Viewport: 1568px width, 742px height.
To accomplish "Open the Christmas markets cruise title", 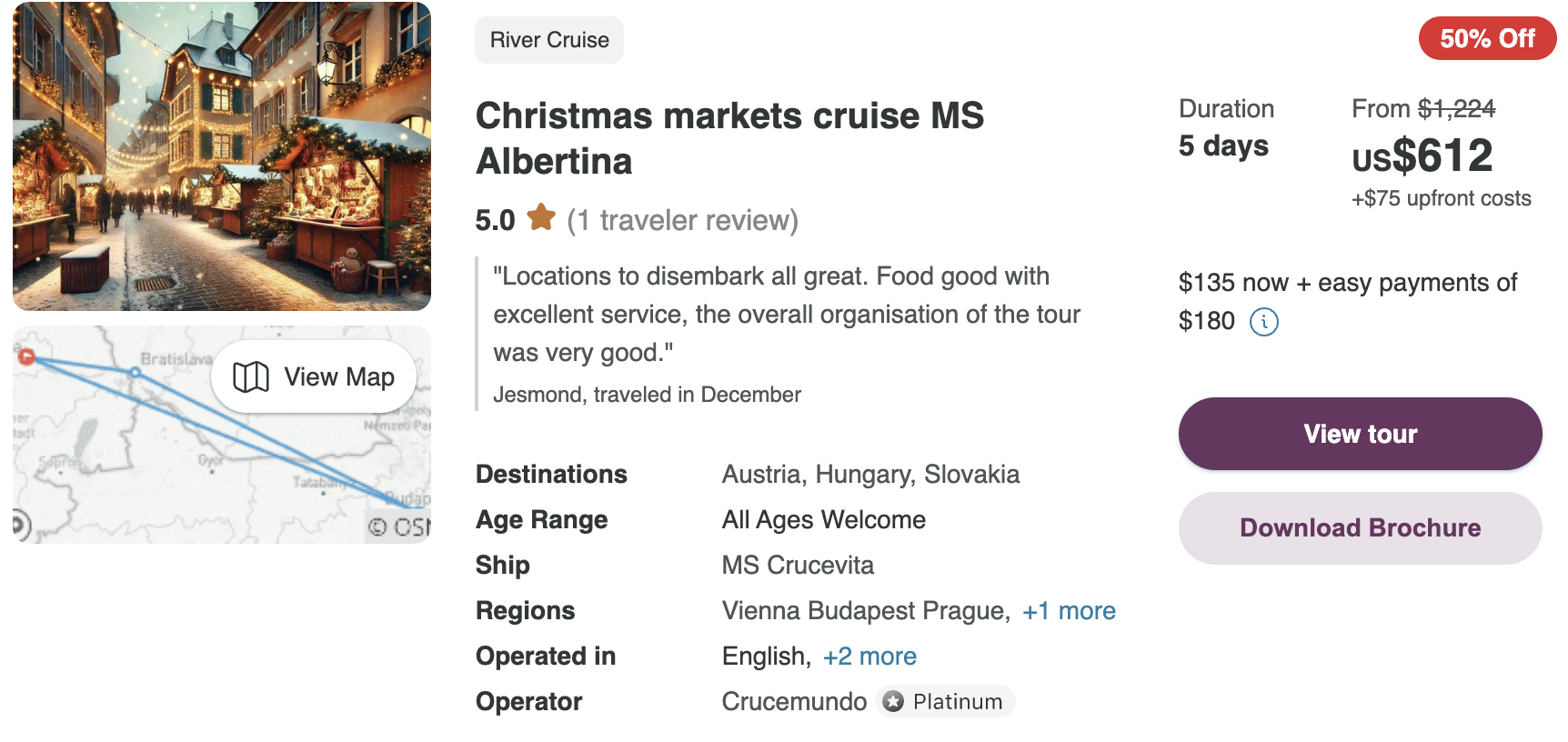I will pyautogui.click(x=729, y=138).
